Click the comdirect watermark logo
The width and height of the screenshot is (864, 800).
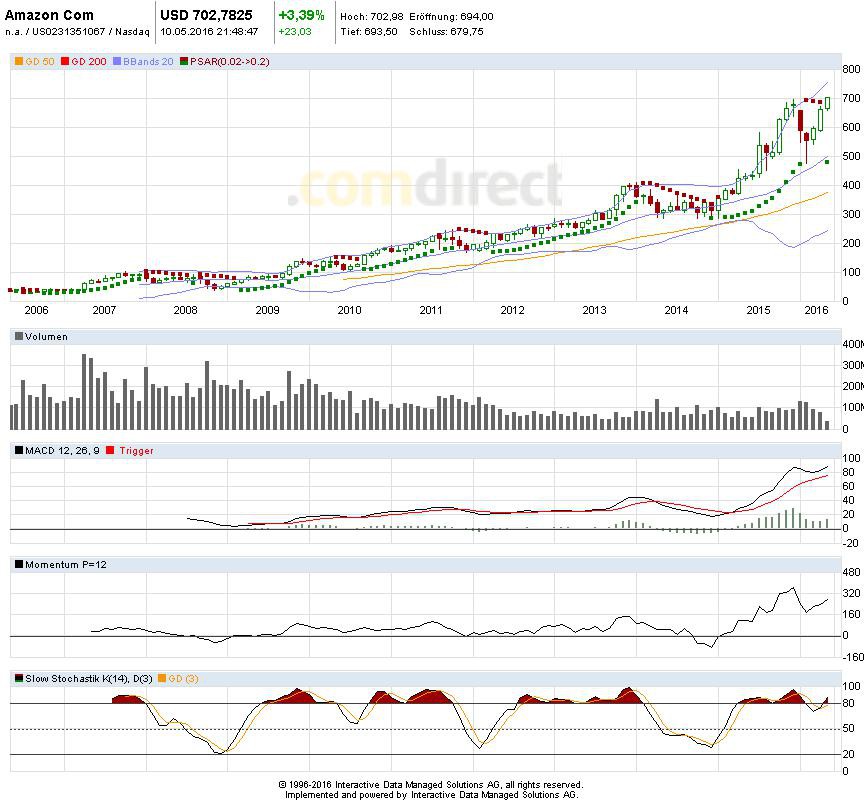[424, 186]
